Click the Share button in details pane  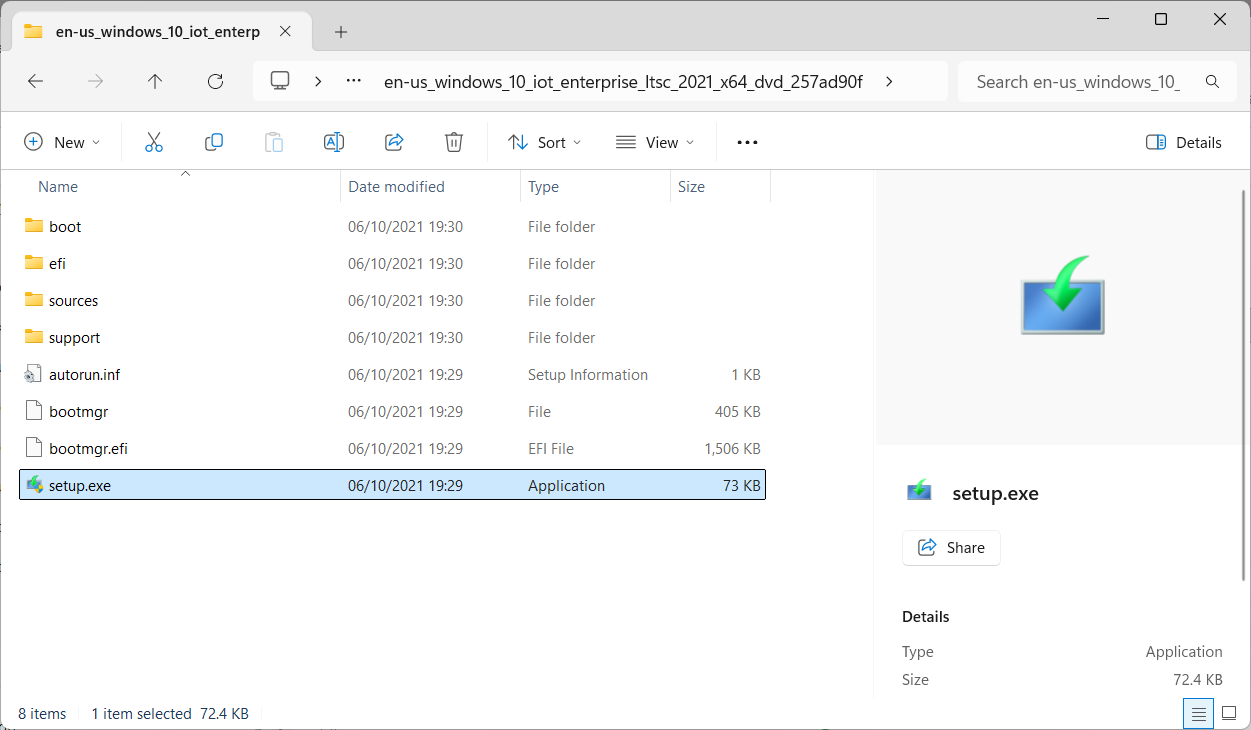coord(951,548)
